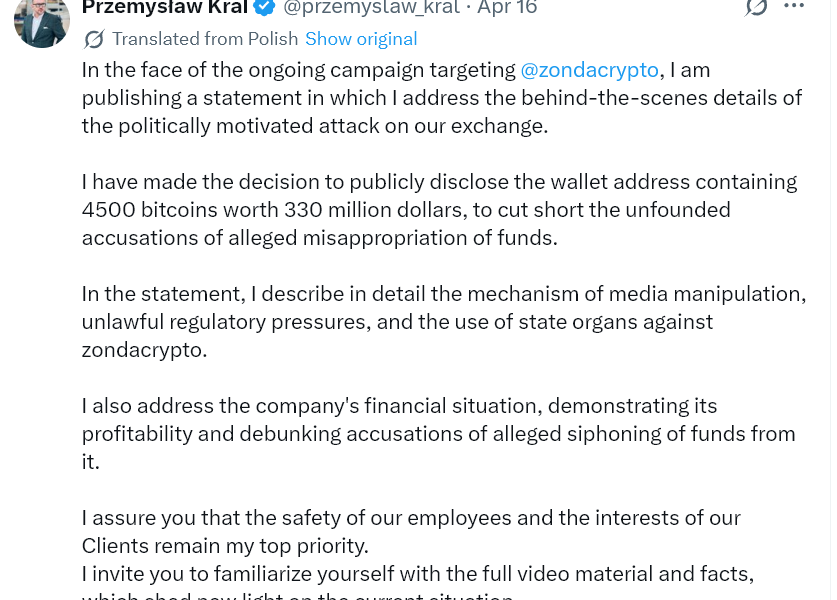Open the profile through the circular profile picture
Screen dimensions: 837x600
[41, 24]
